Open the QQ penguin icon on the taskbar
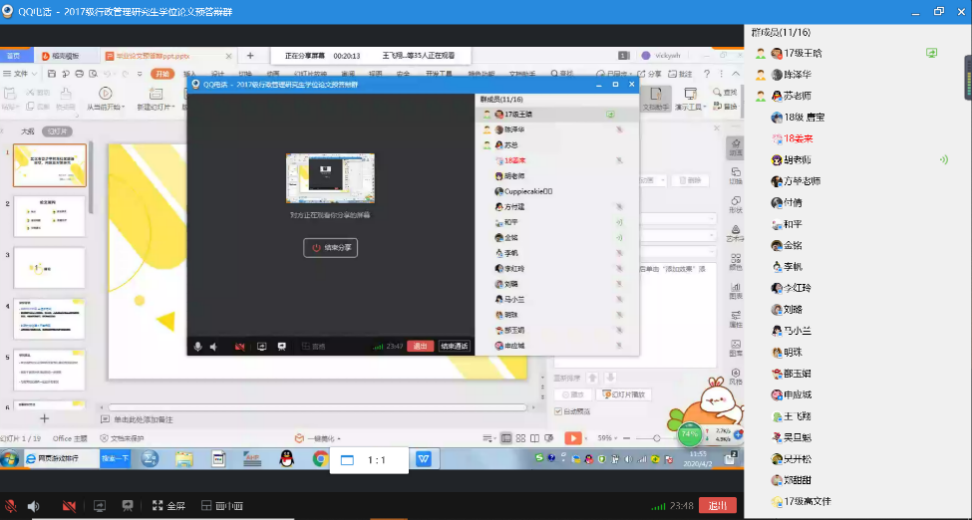Image resolution: width=972 pixels, height=520 pixels. click(286, 459)
